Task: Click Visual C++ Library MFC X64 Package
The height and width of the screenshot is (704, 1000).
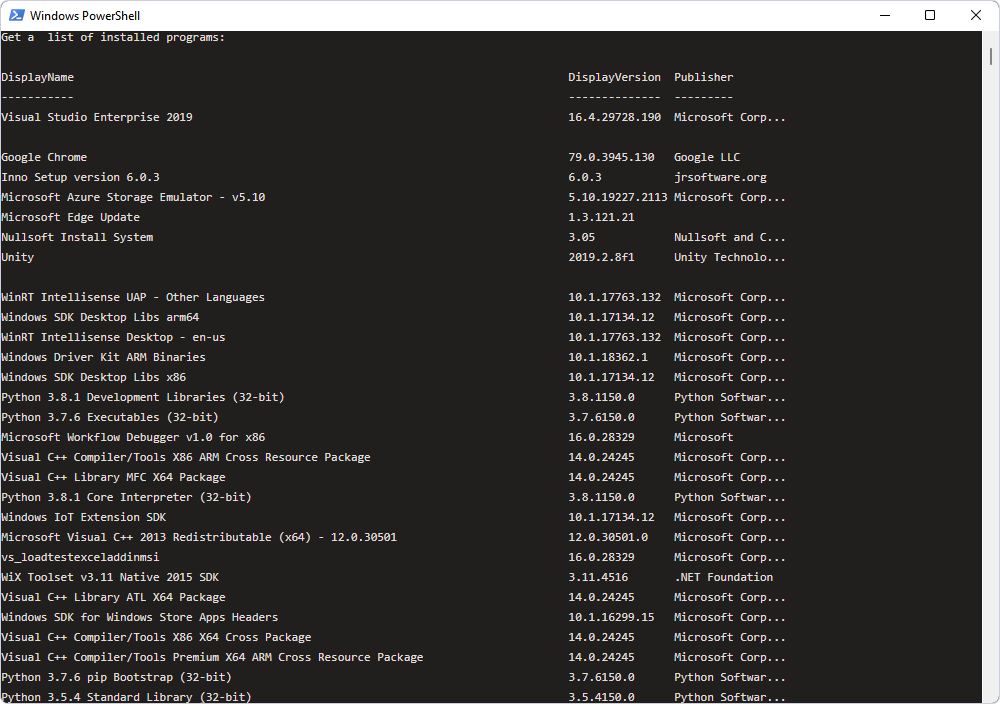Action: click(114, 478)
